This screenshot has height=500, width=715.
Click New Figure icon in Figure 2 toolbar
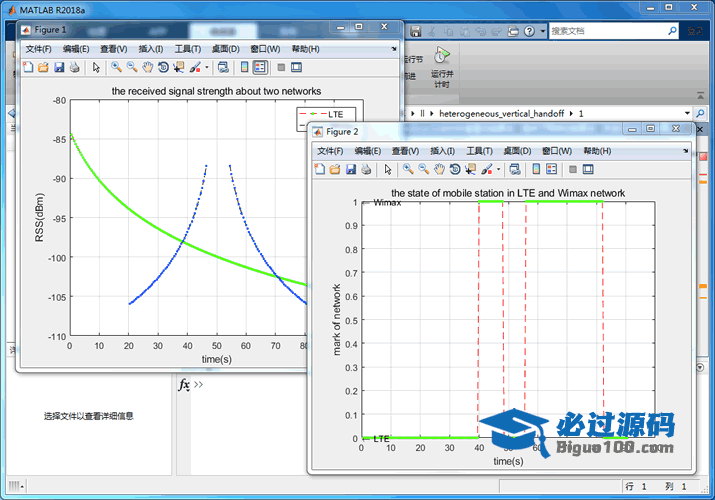coord(320,170)
